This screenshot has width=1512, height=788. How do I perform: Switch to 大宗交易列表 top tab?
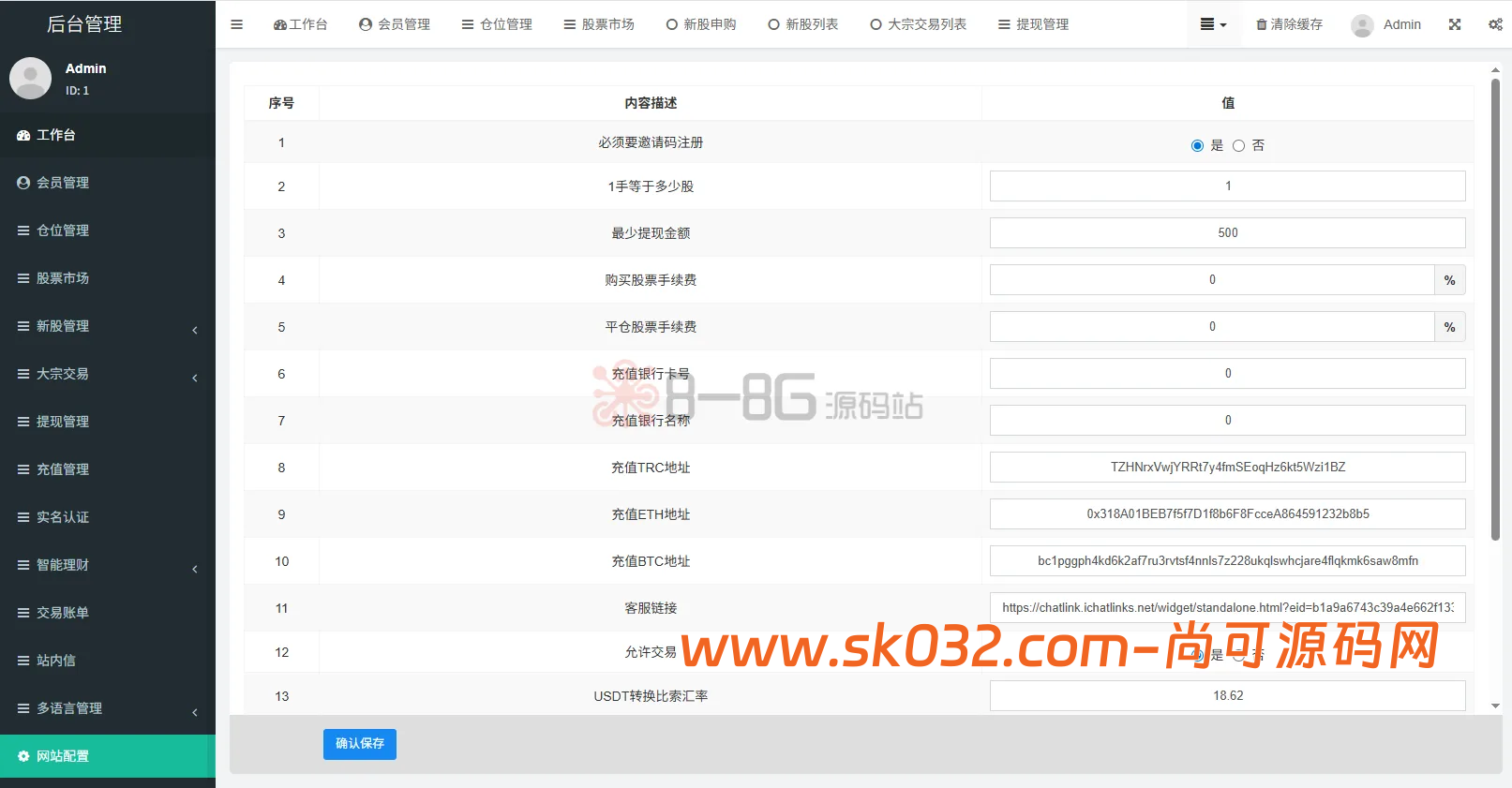pos(918,24)
